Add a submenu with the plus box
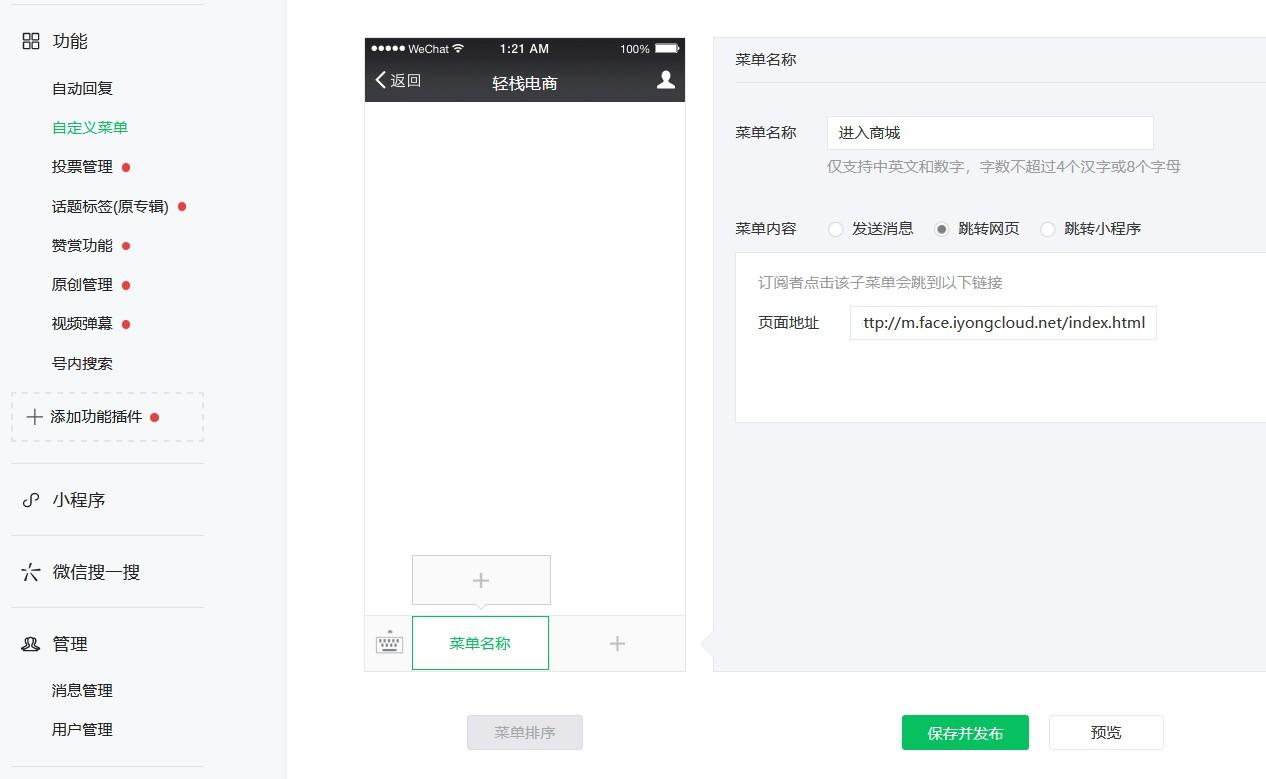This screenshot has width=1266, height=779. [481, 580]
